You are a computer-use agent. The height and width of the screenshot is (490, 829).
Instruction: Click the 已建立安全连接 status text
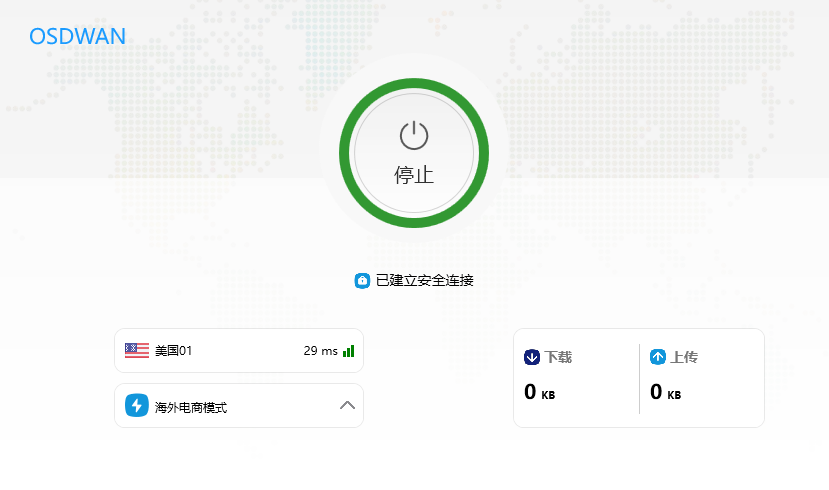point(425,281)
